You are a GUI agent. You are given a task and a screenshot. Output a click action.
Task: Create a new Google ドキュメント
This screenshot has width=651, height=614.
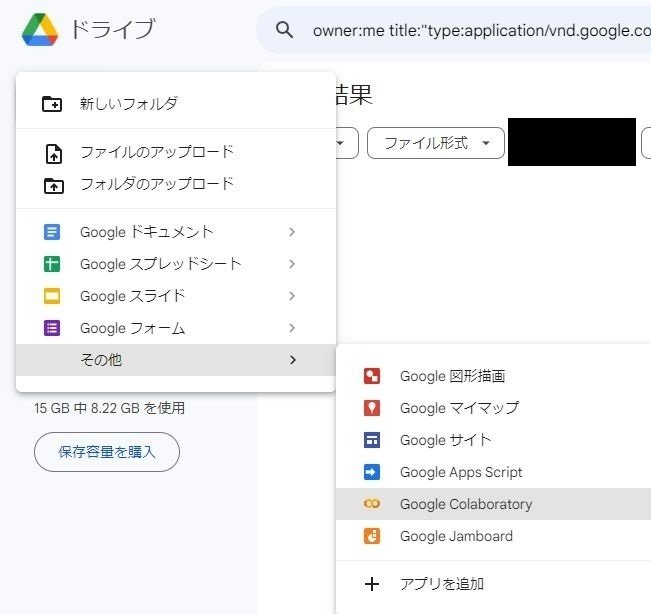176,232
